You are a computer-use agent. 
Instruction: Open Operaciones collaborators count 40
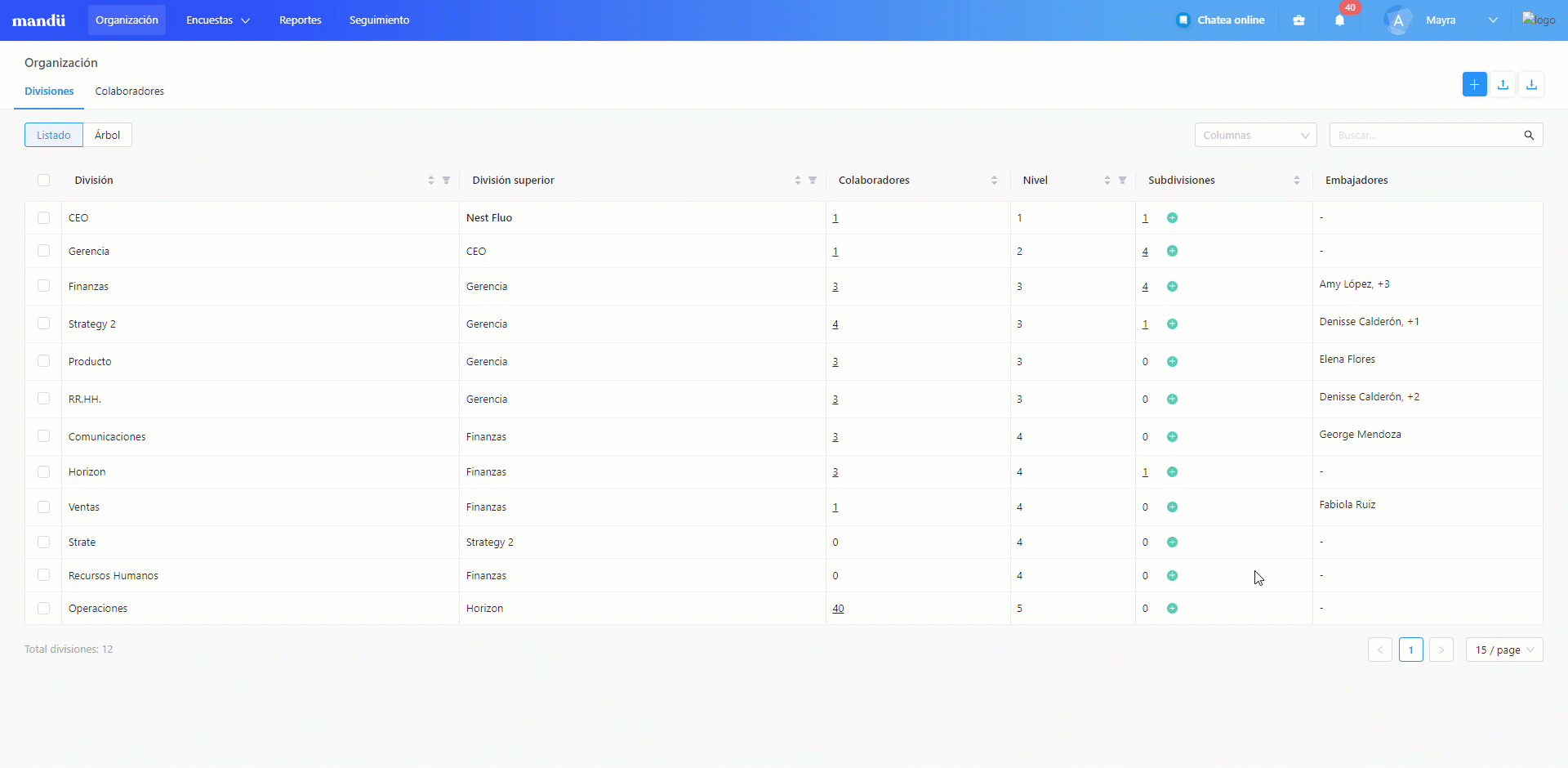click(838, 609)
